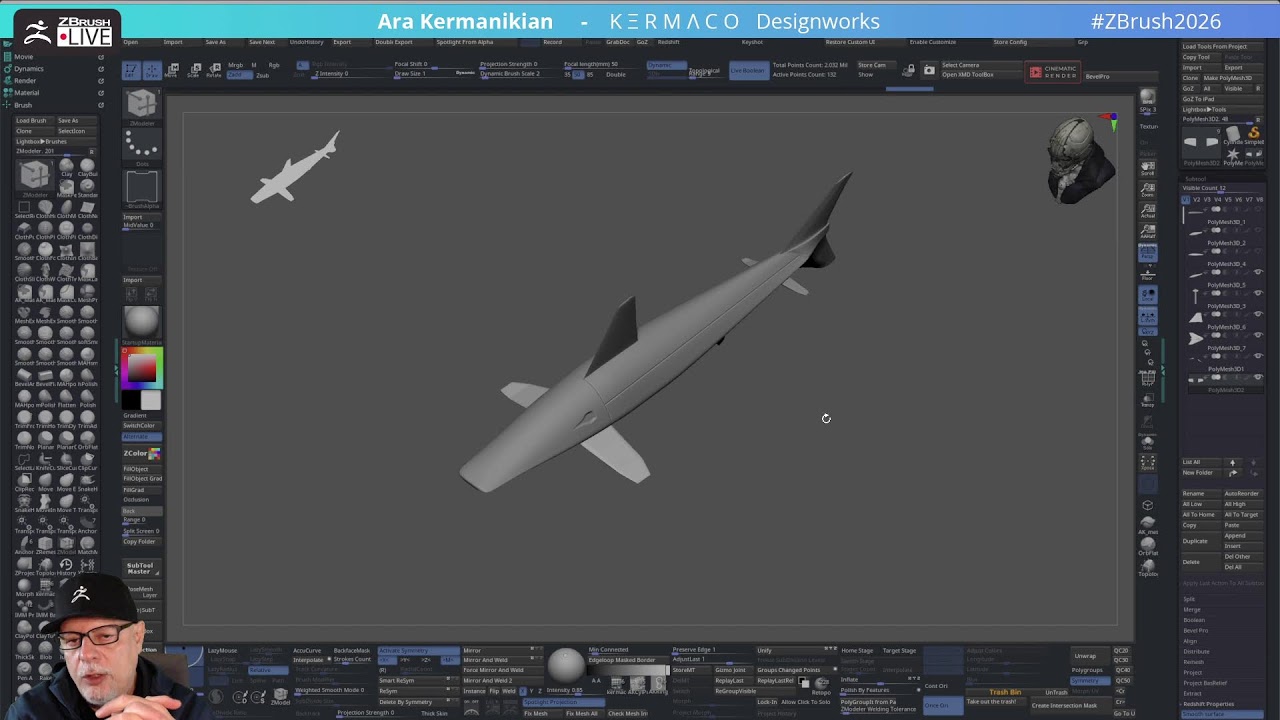Click the Actual size icon
Screen dimensions: 1280x720
(x=1148, y=210)
